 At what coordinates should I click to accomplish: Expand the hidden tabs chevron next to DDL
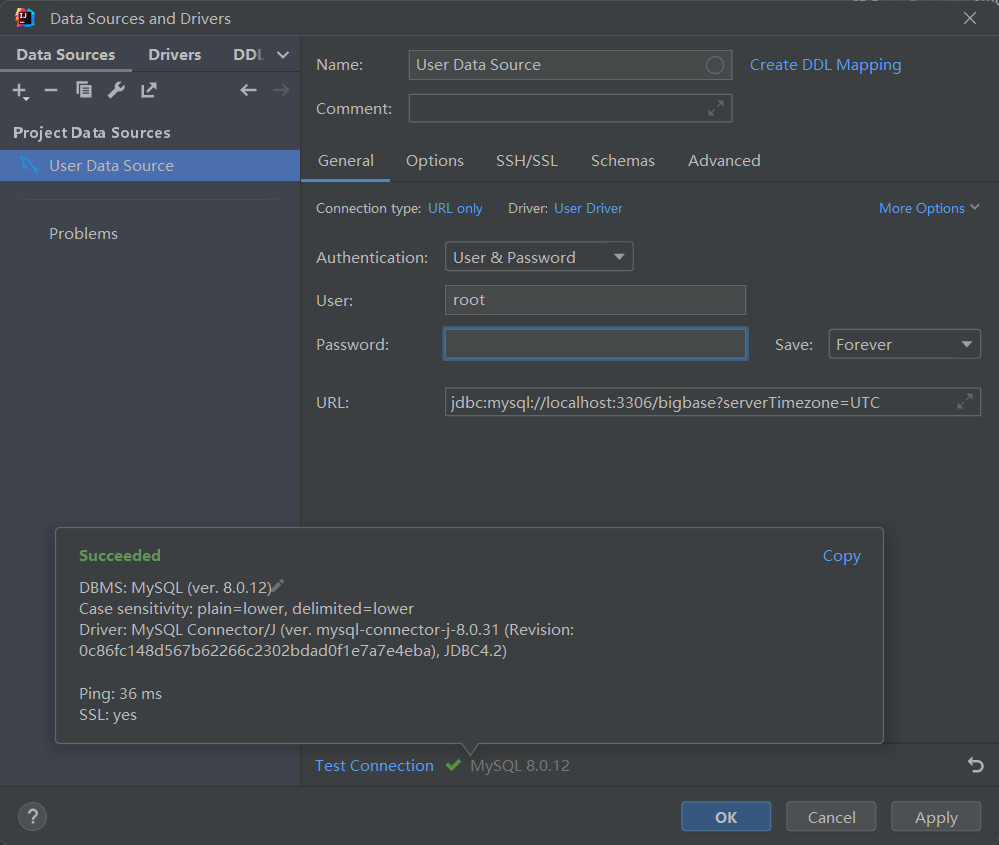[283, 55]
